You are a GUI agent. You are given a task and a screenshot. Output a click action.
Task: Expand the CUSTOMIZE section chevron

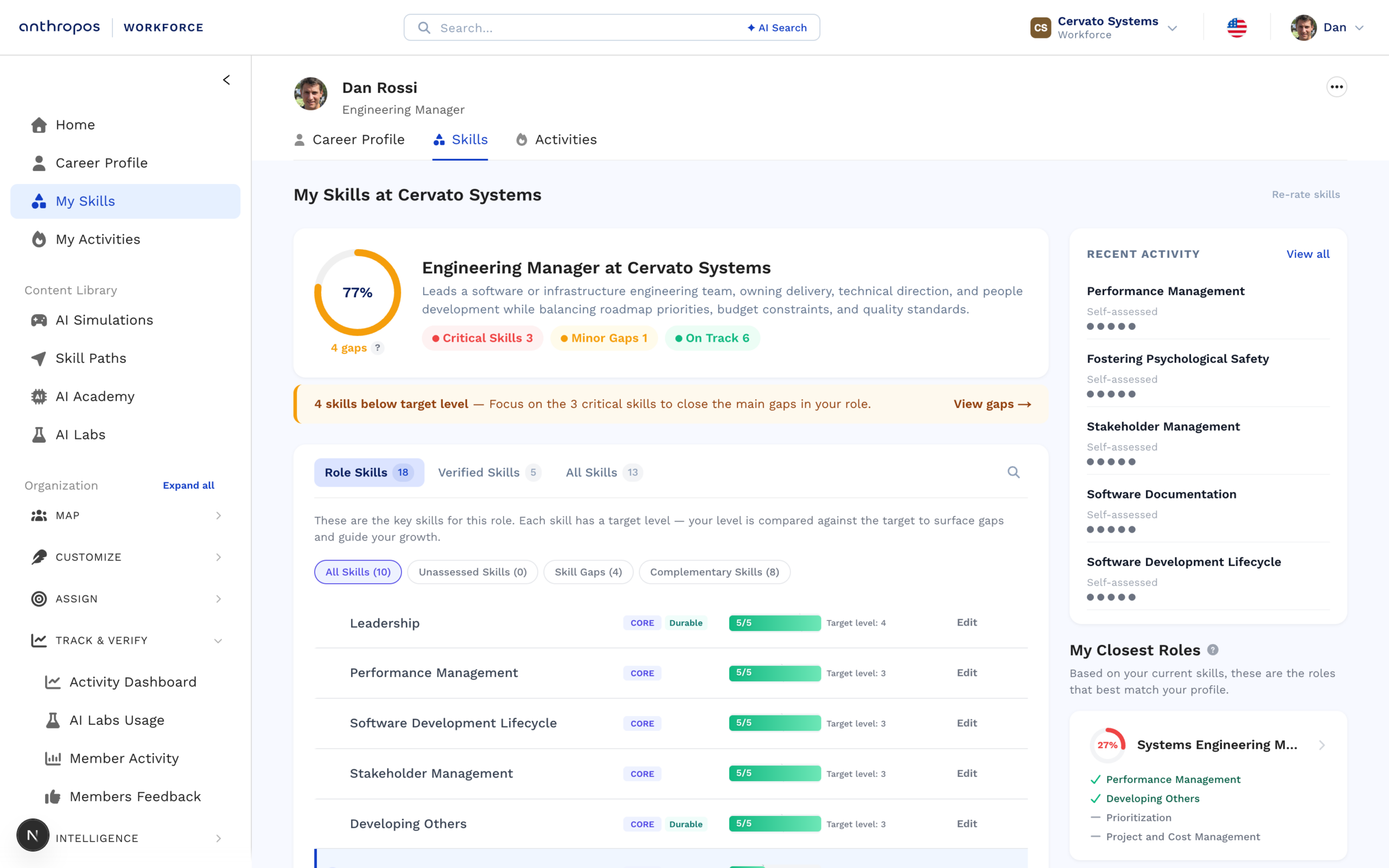(x=219, y=557)
